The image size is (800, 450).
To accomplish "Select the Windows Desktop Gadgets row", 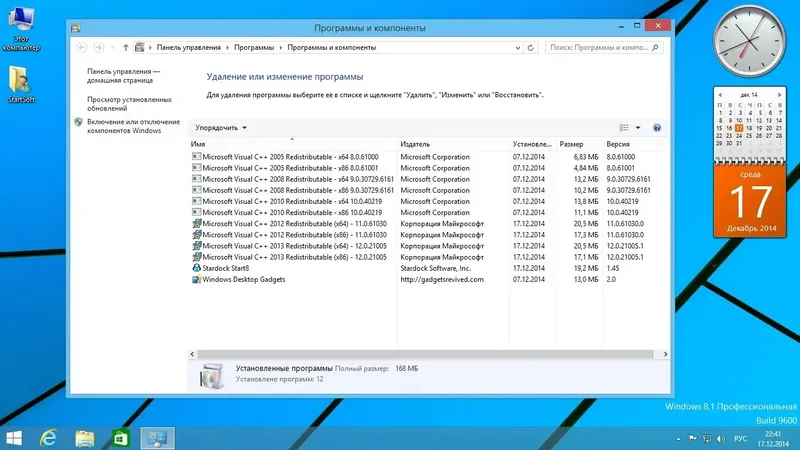I will pos(428,280).
